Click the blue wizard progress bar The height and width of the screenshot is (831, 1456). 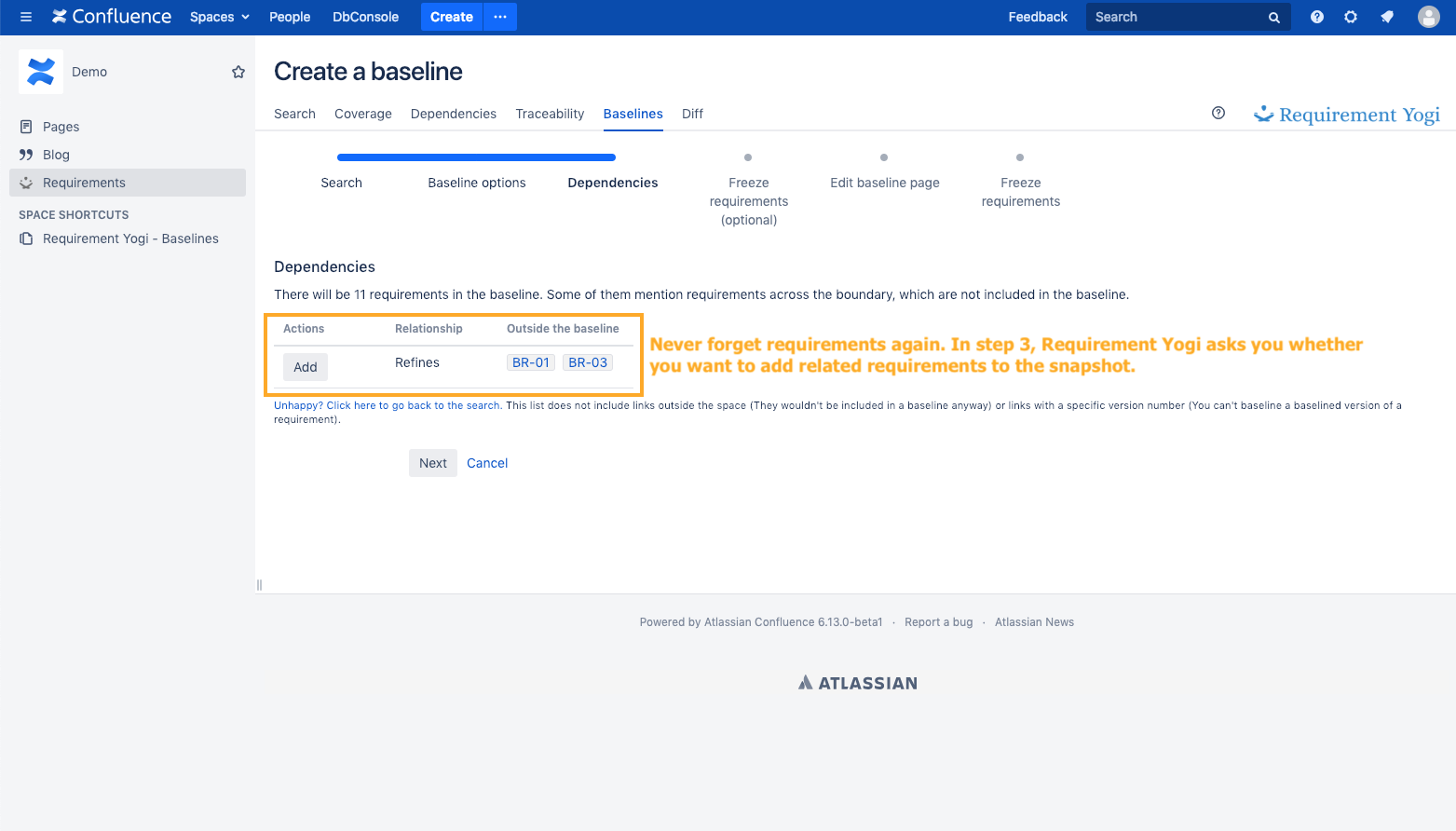coord(476,157)
